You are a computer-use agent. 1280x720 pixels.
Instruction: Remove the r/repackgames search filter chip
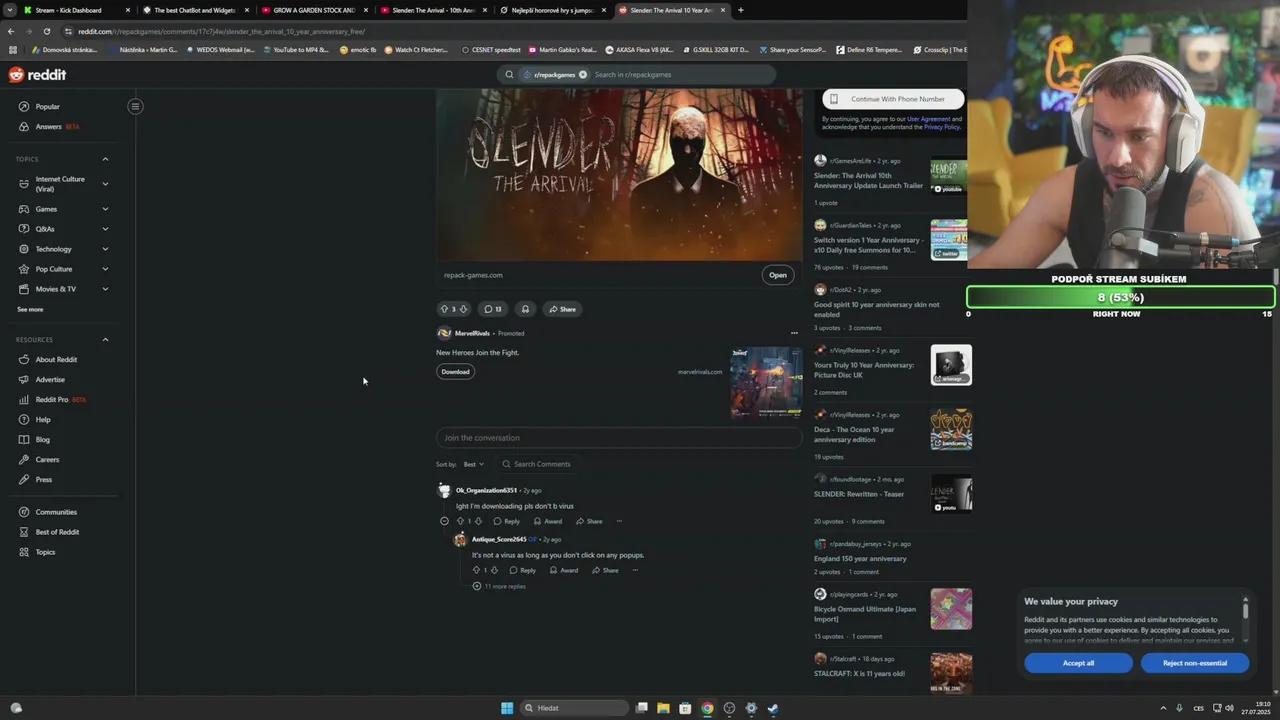tap(583, 74)
